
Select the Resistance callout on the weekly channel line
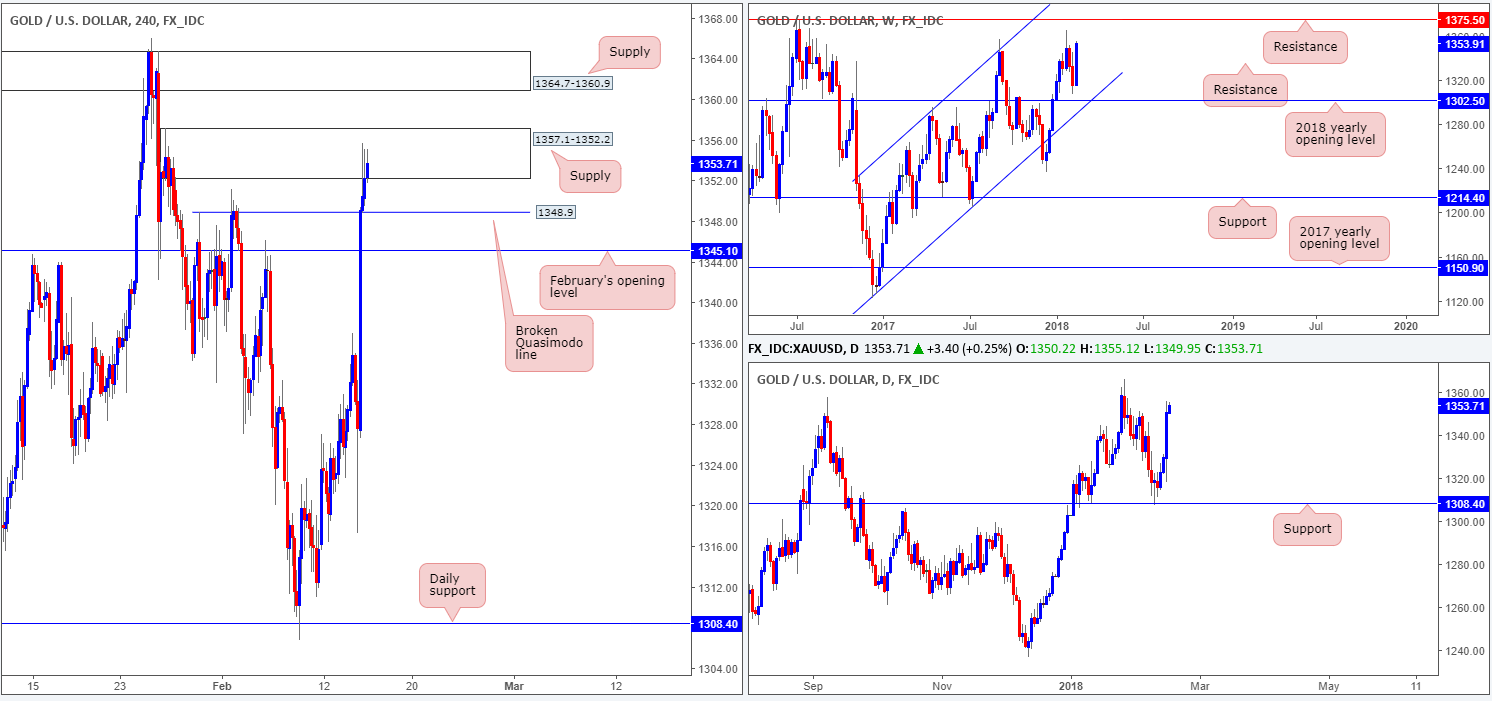coord(1245,89)
